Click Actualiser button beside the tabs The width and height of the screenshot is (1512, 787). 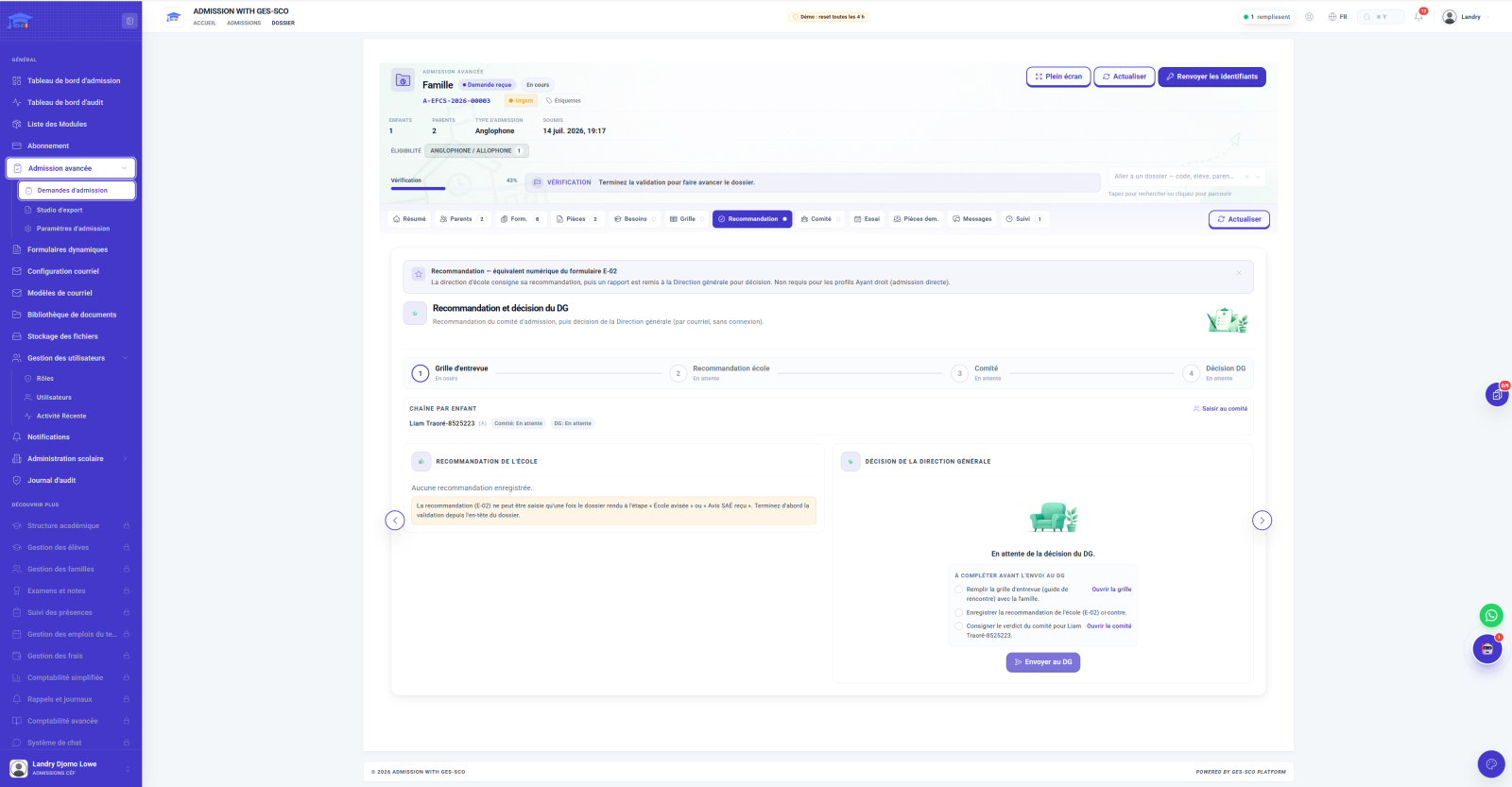[1239, 219]
